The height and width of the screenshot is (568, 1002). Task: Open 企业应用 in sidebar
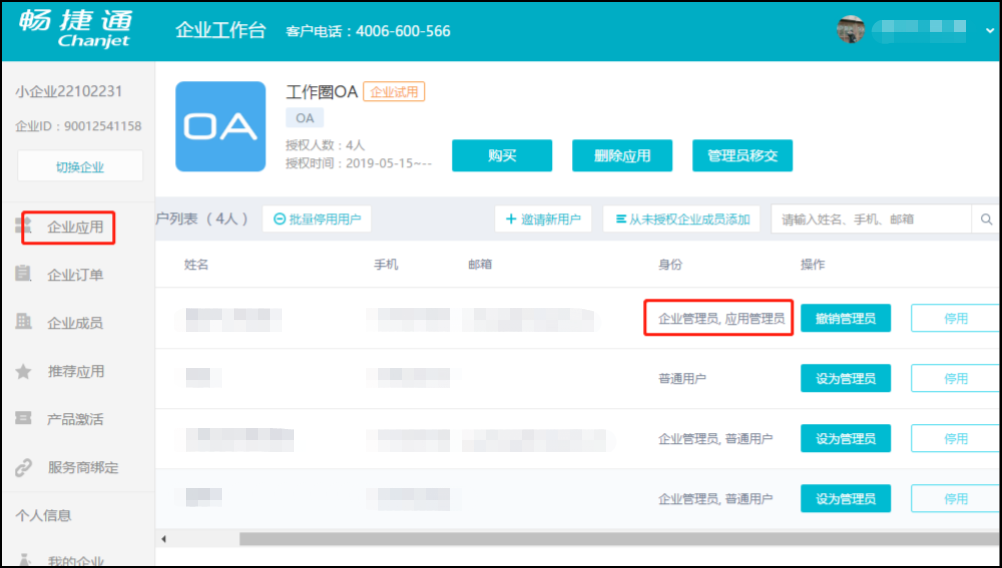(x=75, y=227)
